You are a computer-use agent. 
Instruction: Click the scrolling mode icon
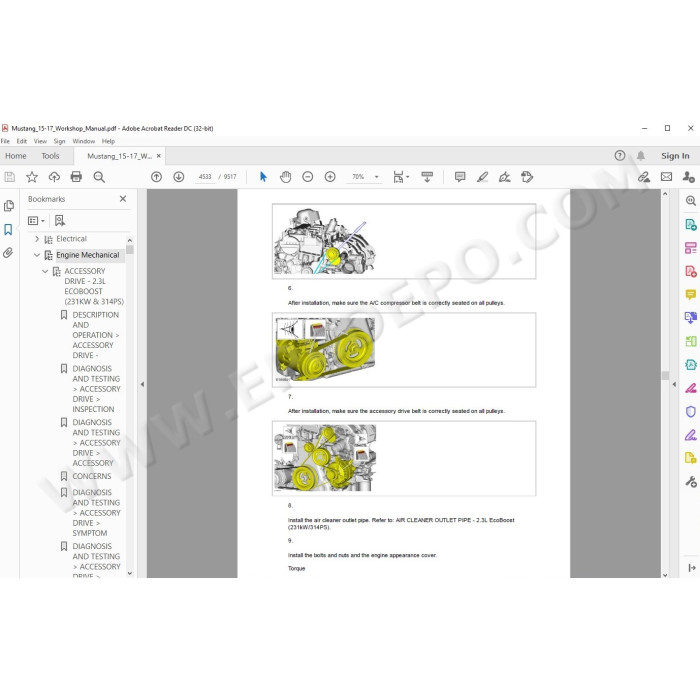coord(427,177)
